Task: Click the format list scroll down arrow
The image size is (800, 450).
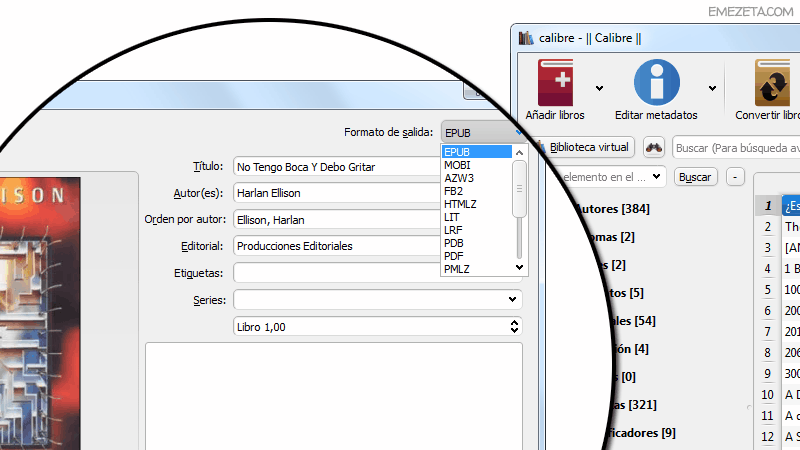Action: coord(519,267)
